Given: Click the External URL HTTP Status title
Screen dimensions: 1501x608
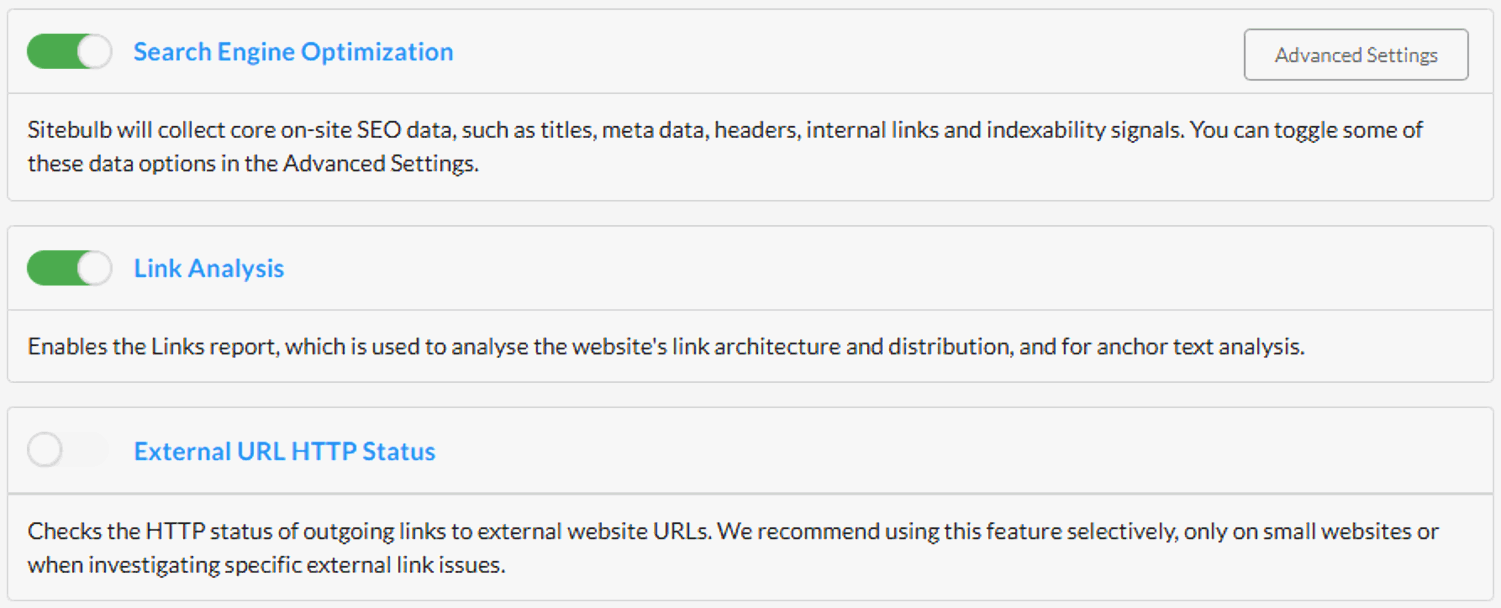Looking at the screenshot, I should point(284,451).
